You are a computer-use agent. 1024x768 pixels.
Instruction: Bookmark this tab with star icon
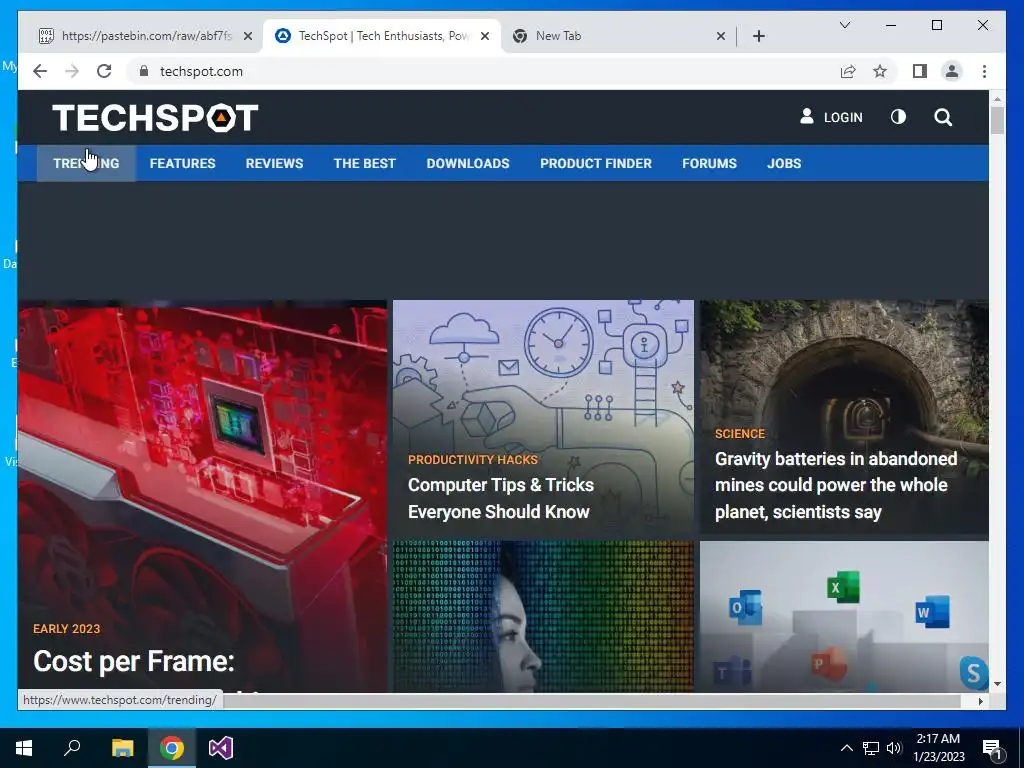click(880, 71)
